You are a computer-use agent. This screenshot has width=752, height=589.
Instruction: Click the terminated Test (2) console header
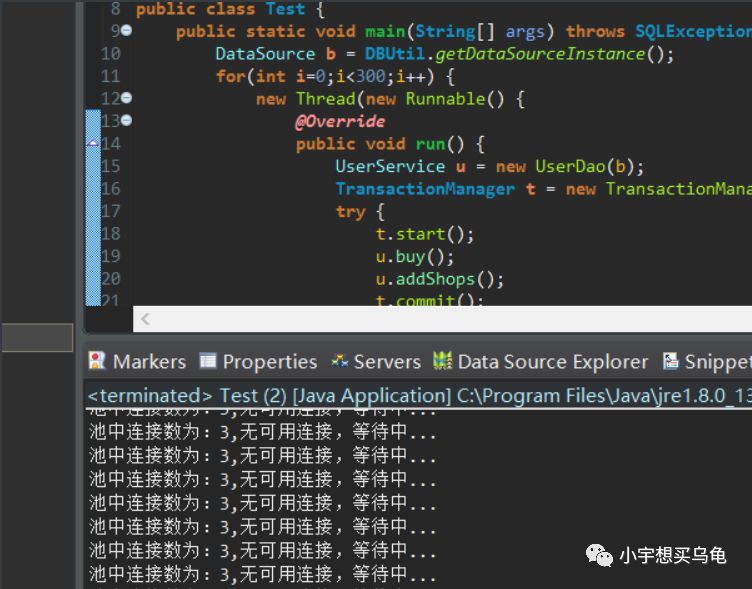pos(419,396)
